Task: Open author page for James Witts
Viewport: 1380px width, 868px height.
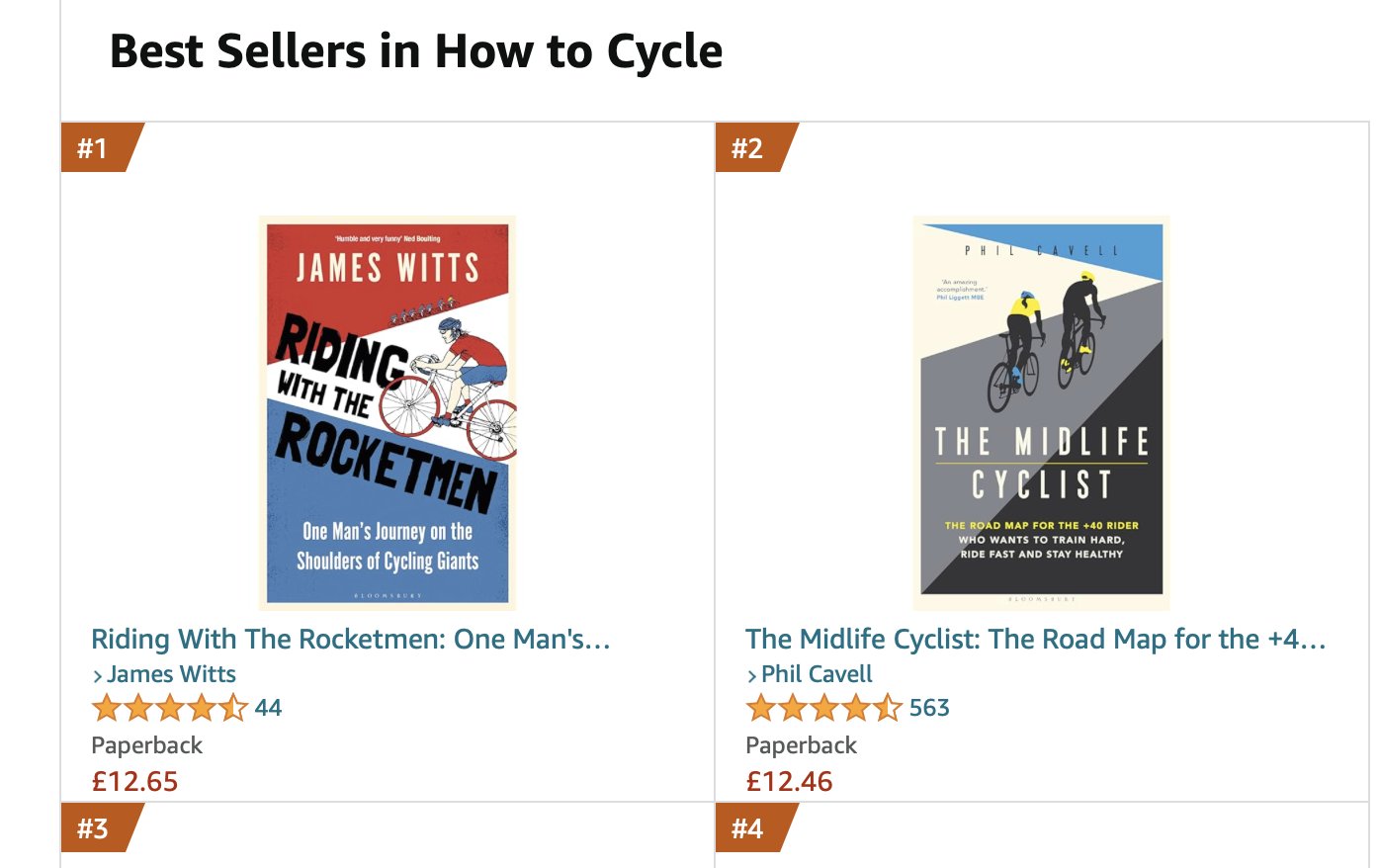Action: pyautogui.click(x=171, y=674)
